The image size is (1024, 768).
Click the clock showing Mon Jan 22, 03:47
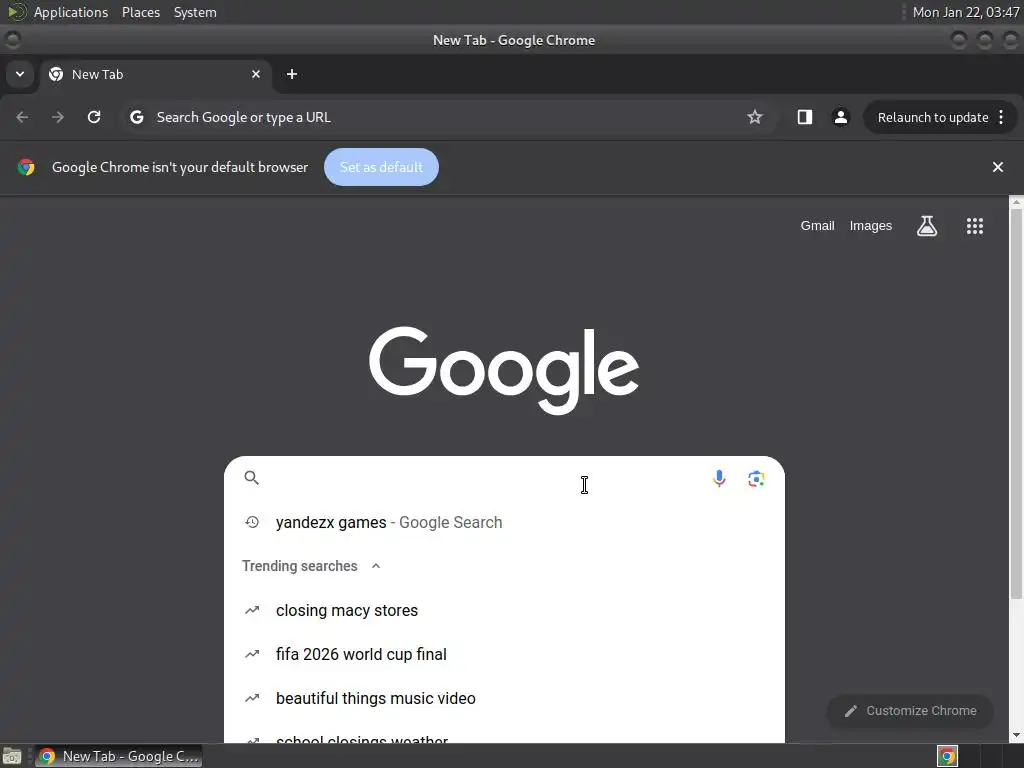(965, 12)
